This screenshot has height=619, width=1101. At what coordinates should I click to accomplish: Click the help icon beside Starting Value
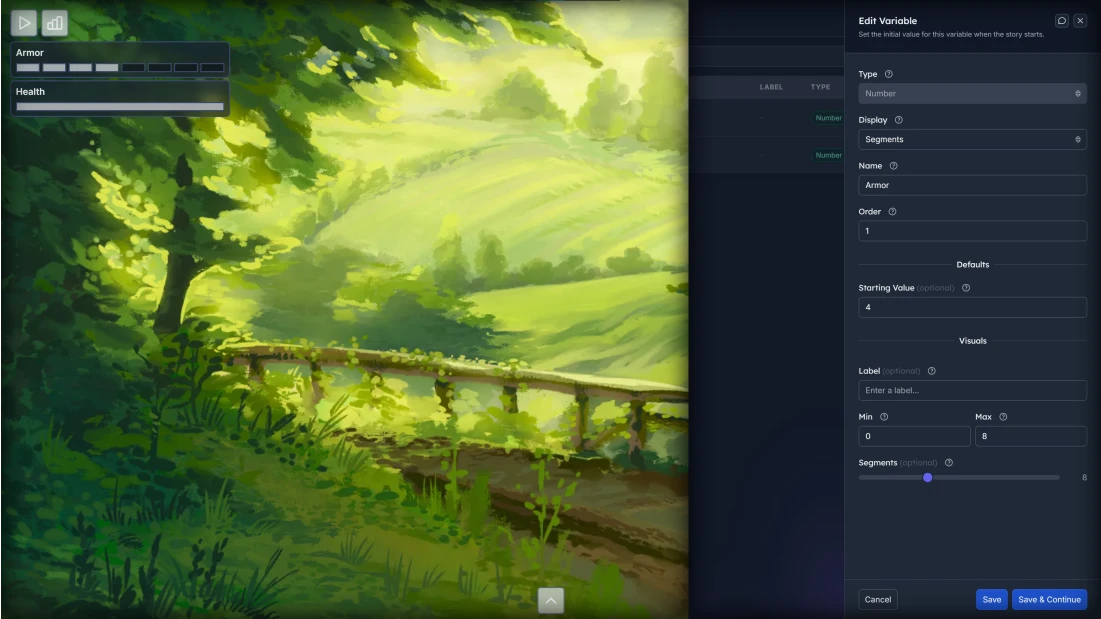click(x=965, y=288)
